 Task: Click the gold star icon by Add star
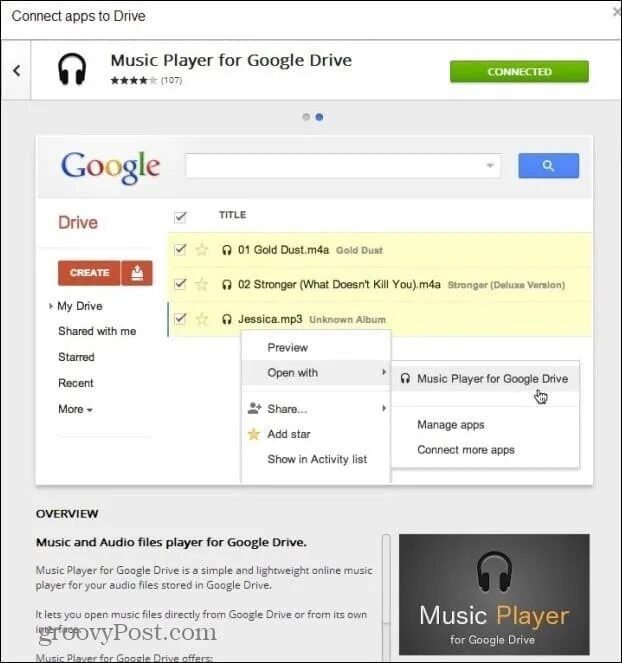(254, 434)
